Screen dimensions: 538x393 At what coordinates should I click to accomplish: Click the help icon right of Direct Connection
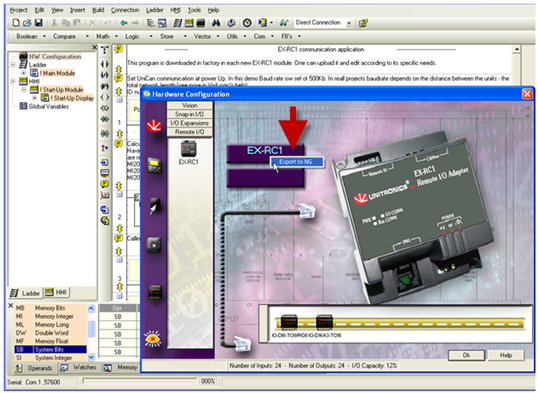pos(363,23)
